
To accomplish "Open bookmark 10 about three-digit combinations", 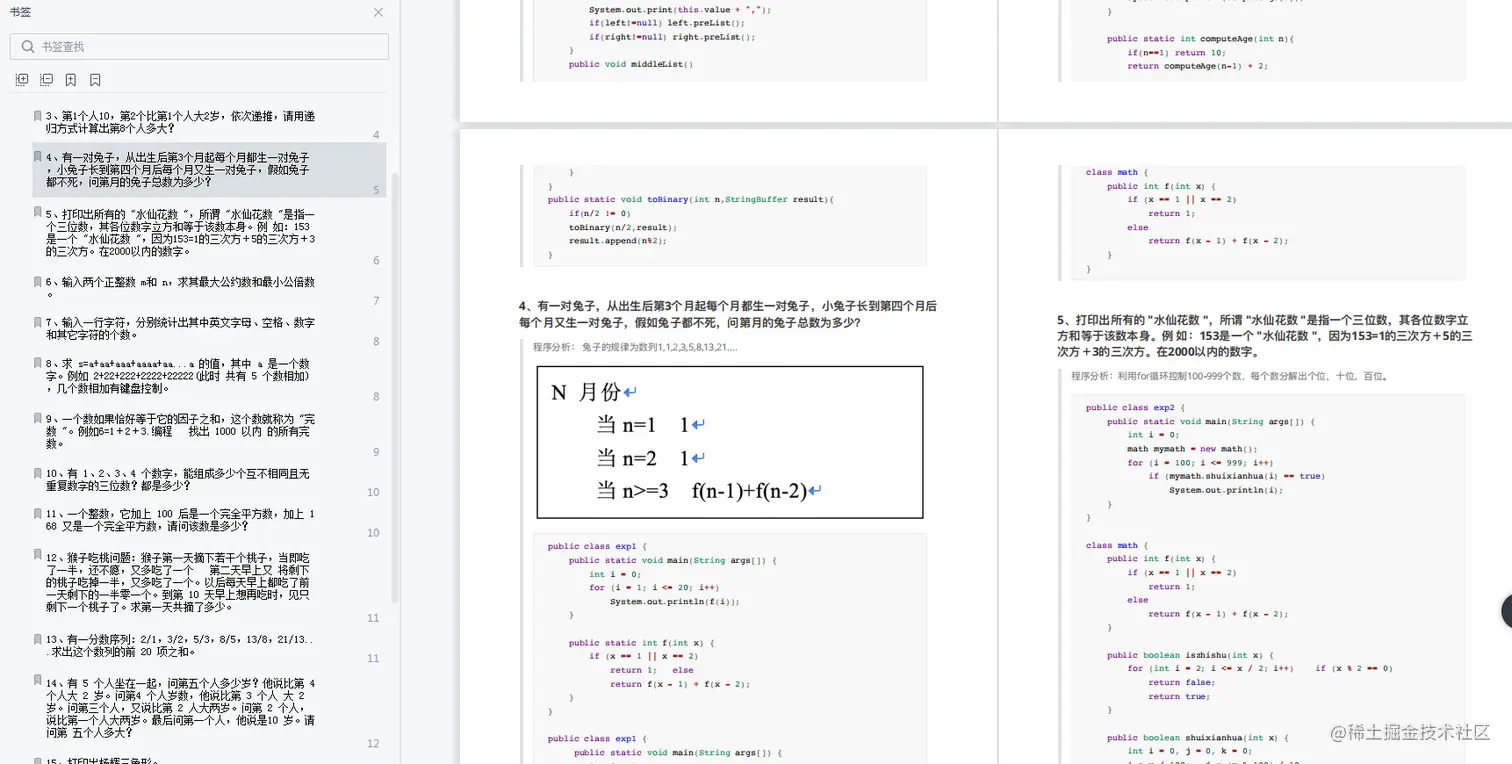I will point(200,479).
